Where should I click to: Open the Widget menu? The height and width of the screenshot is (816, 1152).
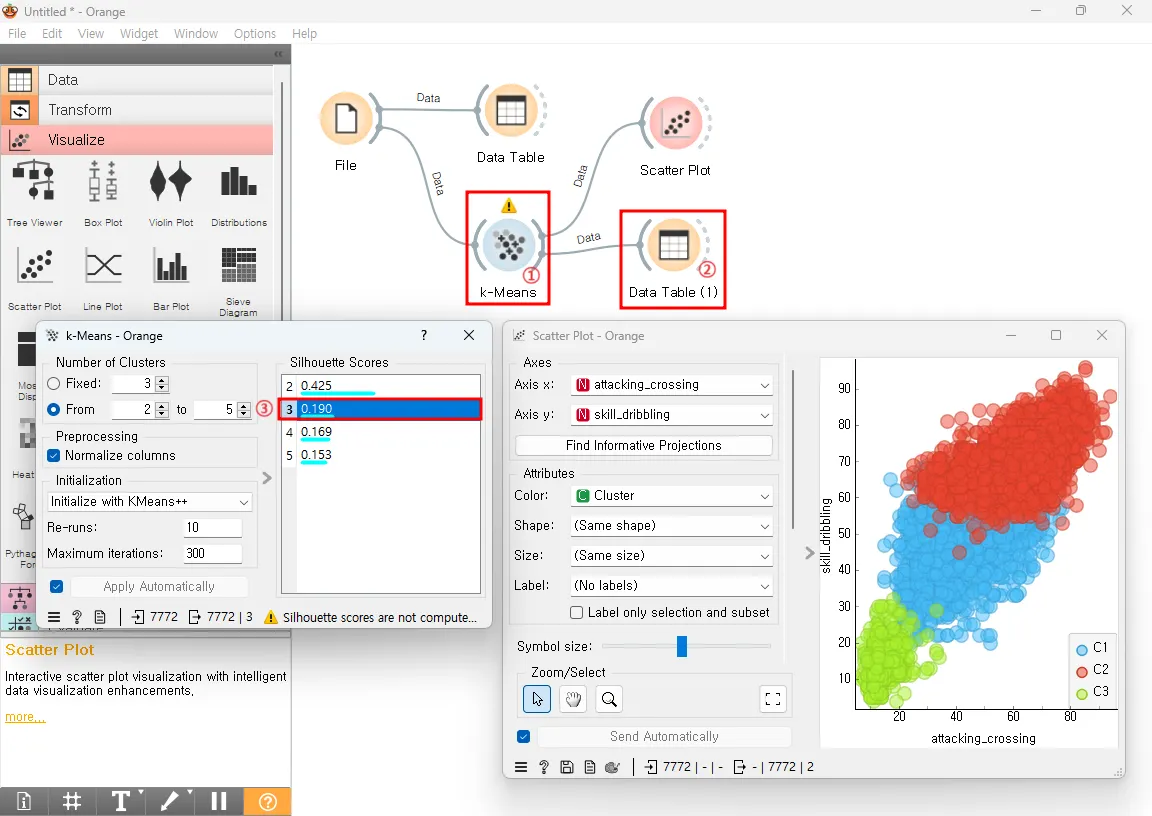139,34
